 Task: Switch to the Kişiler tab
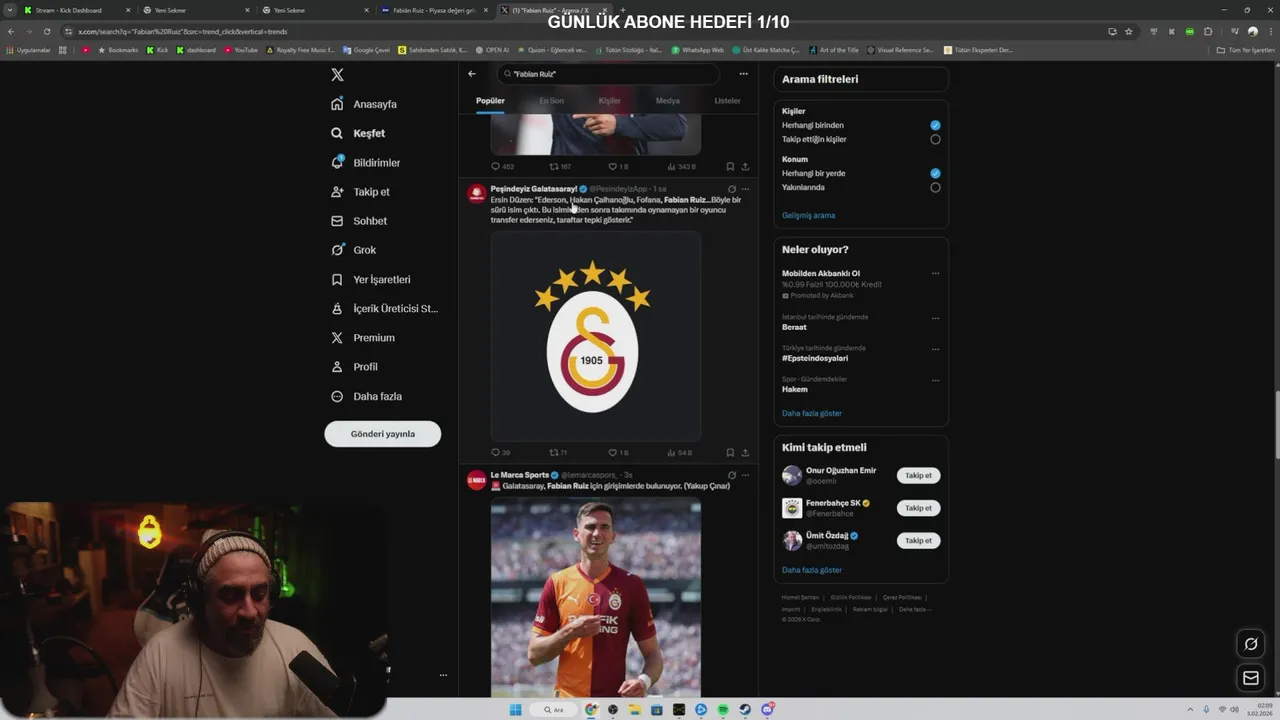(x=609, y=101)
